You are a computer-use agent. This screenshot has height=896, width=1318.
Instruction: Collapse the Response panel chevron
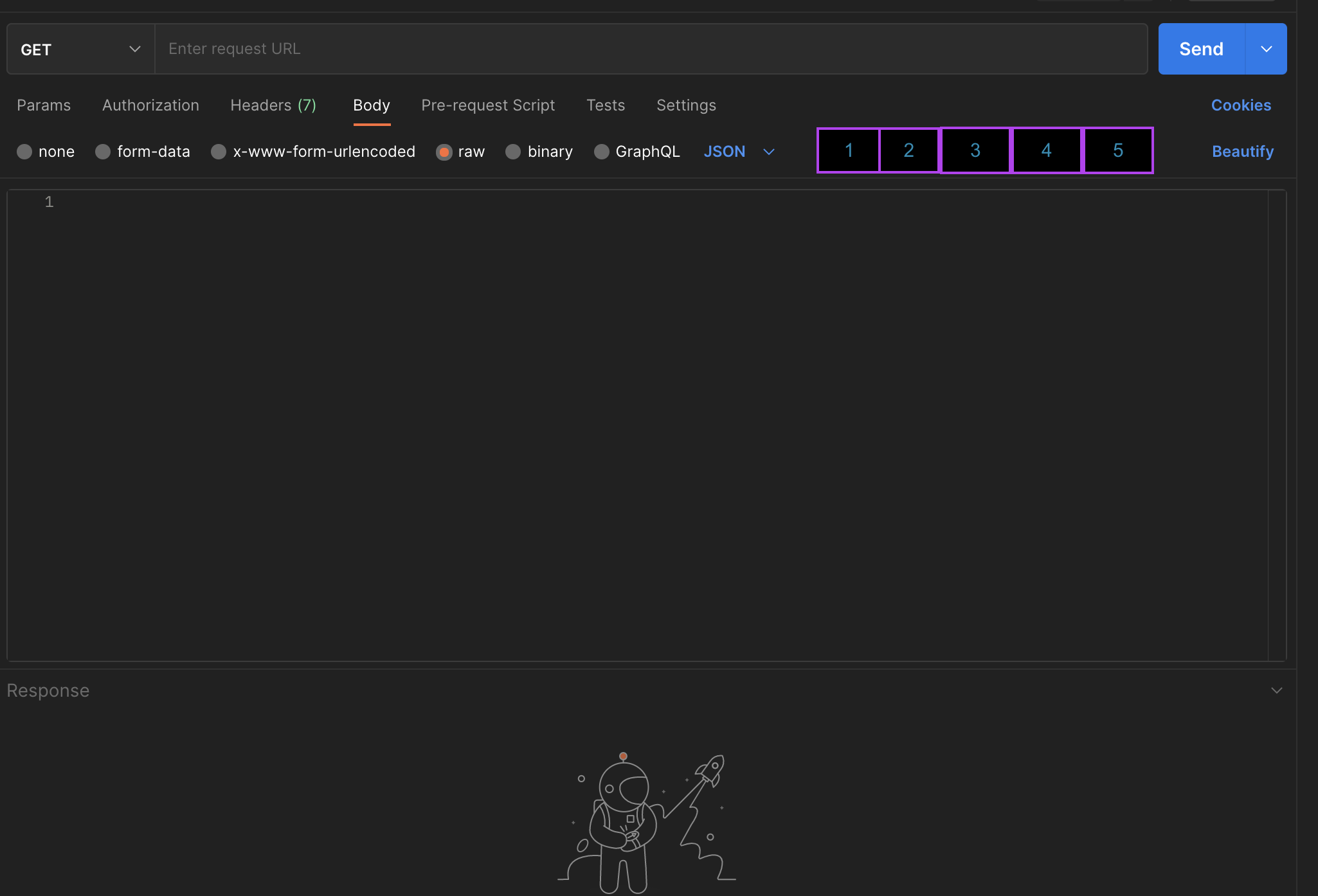pyautogui.click(x=1276, y=690)
